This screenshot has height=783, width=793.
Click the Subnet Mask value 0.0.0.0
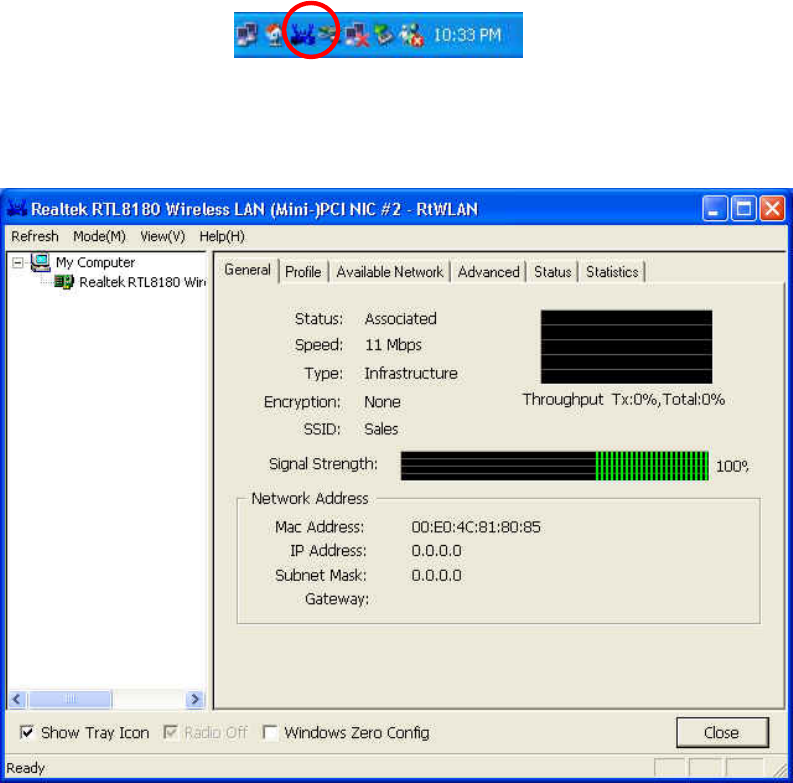(436, 576)
